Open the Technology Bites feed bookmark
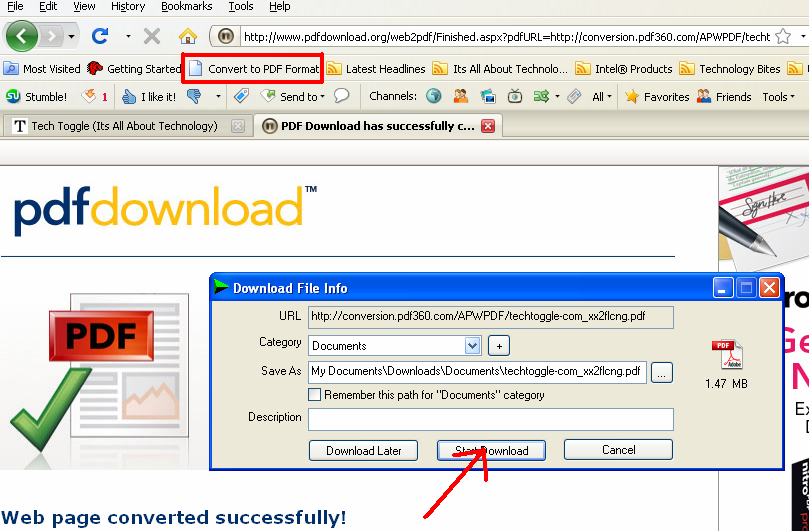Screen dimensions: 809x531 [730, 69]
